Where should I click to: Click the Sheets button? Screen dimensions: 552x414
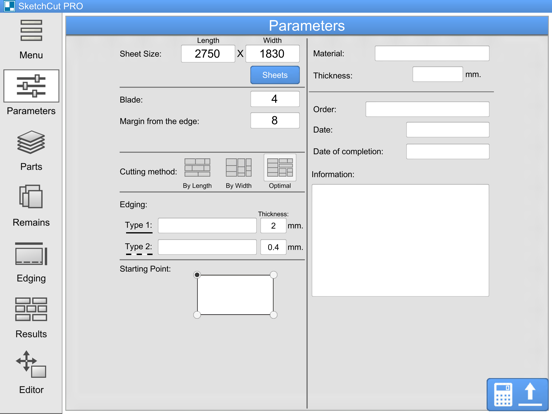(275, 75)
